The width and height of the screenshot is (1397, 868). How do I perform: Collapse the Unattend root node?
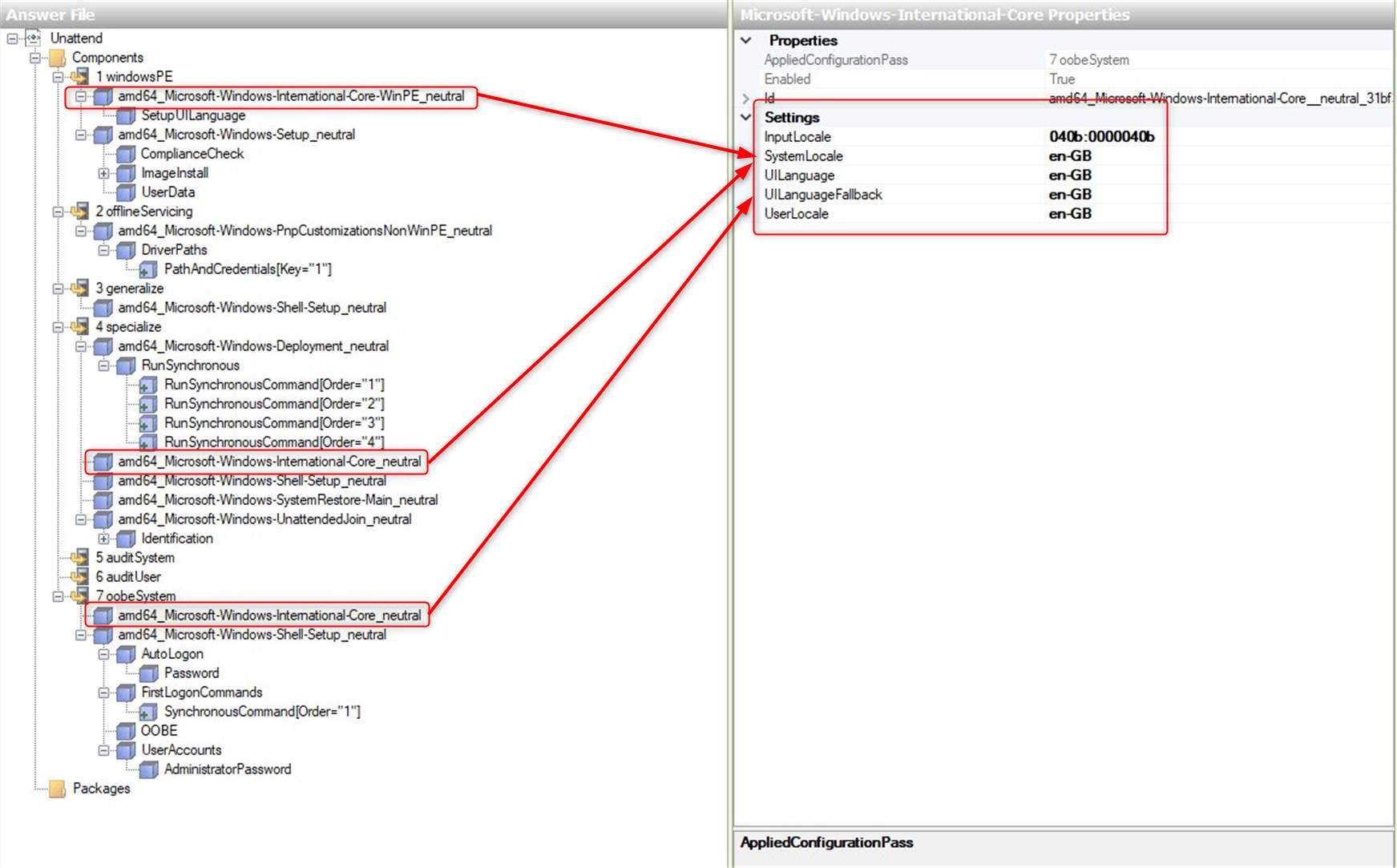(12, 38)
